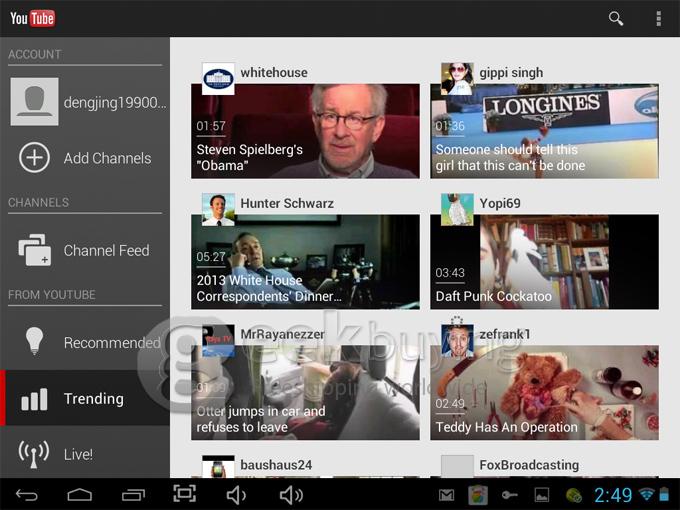The image size is (680, 510).
Task: Tap the Channel Feed stacked icon
Action: [35, 250]
